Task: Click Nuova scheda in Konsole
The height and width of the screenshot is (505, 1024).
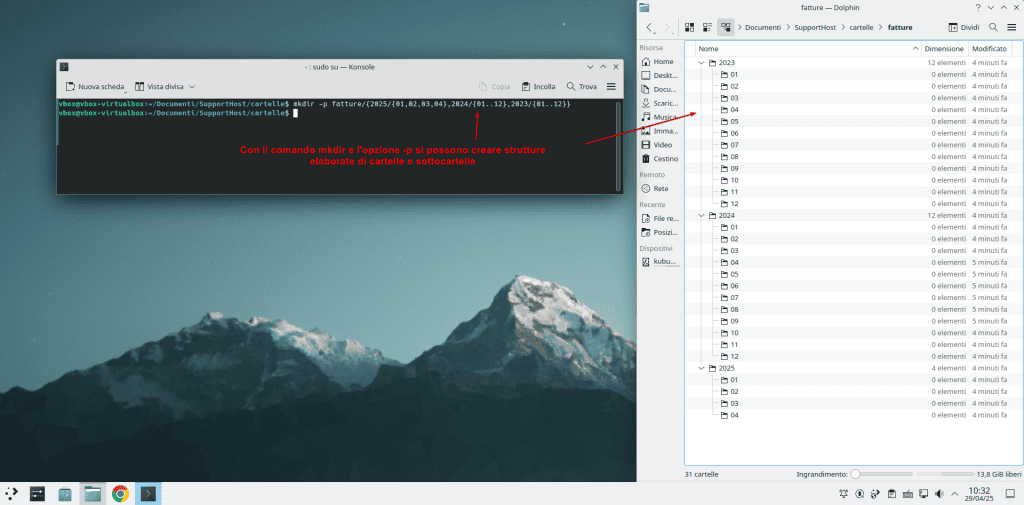Action: coord(95,86)
